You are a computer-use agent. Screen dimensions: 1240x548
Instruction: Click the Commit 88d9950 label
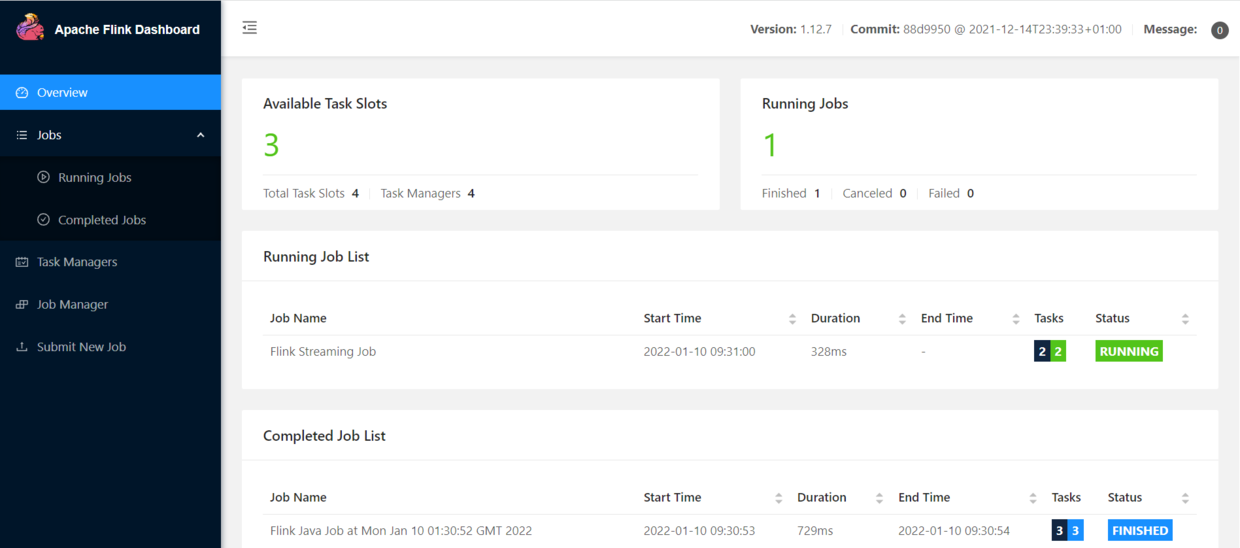click(x=986, y=30)
